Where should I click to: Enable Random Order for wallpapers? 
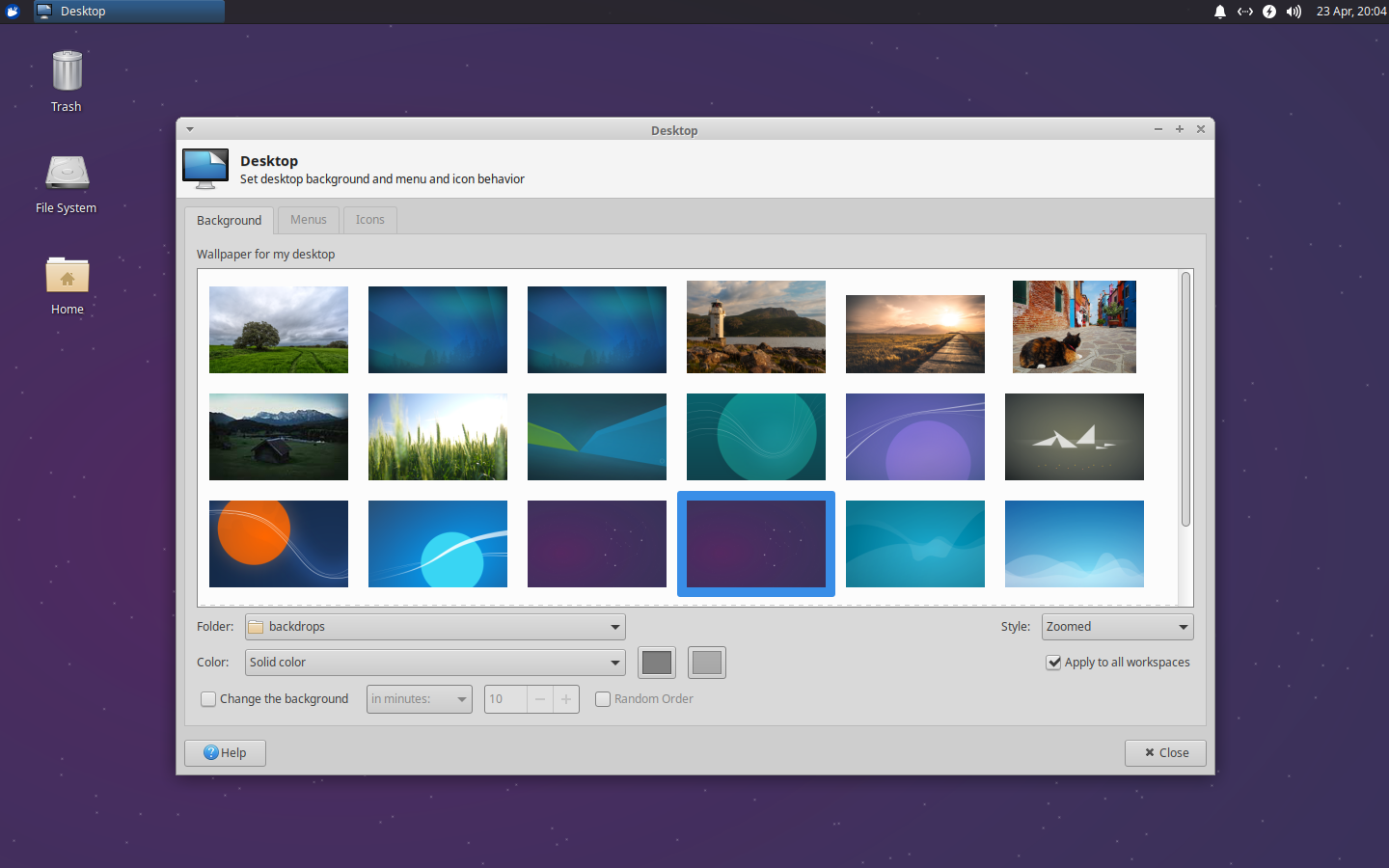tap(603, 698)
